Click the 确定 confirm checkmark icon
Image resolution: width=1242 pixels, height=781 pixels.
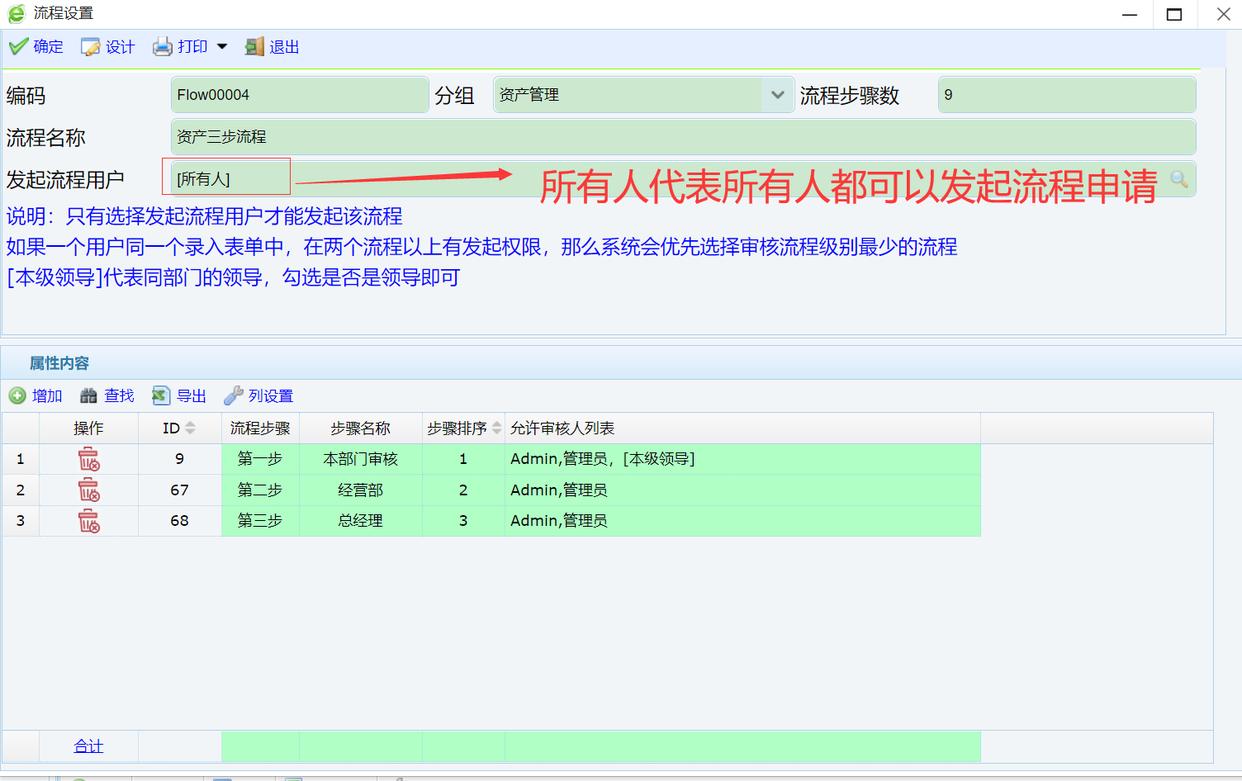pyautogui.click(x=18, y=47)
